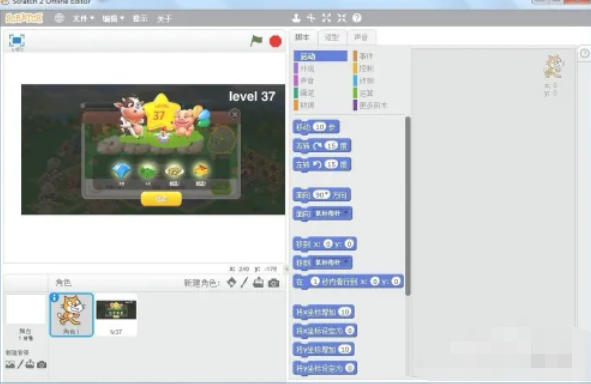Click value 0 in 将y坐标设定为 block

click(x=350, y=368)
